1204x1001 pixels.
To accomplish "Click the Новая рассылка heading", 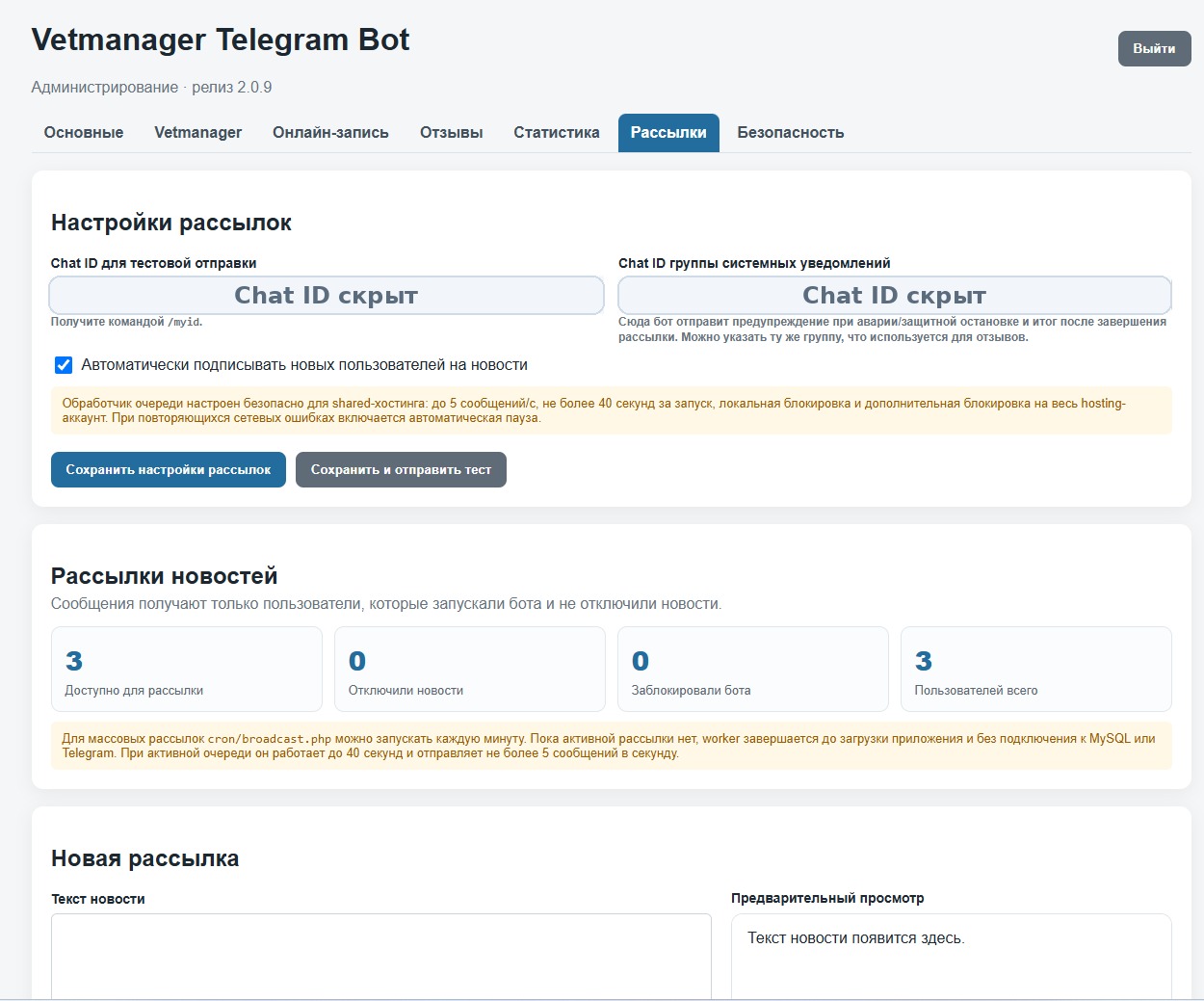I will click(145, 858).
